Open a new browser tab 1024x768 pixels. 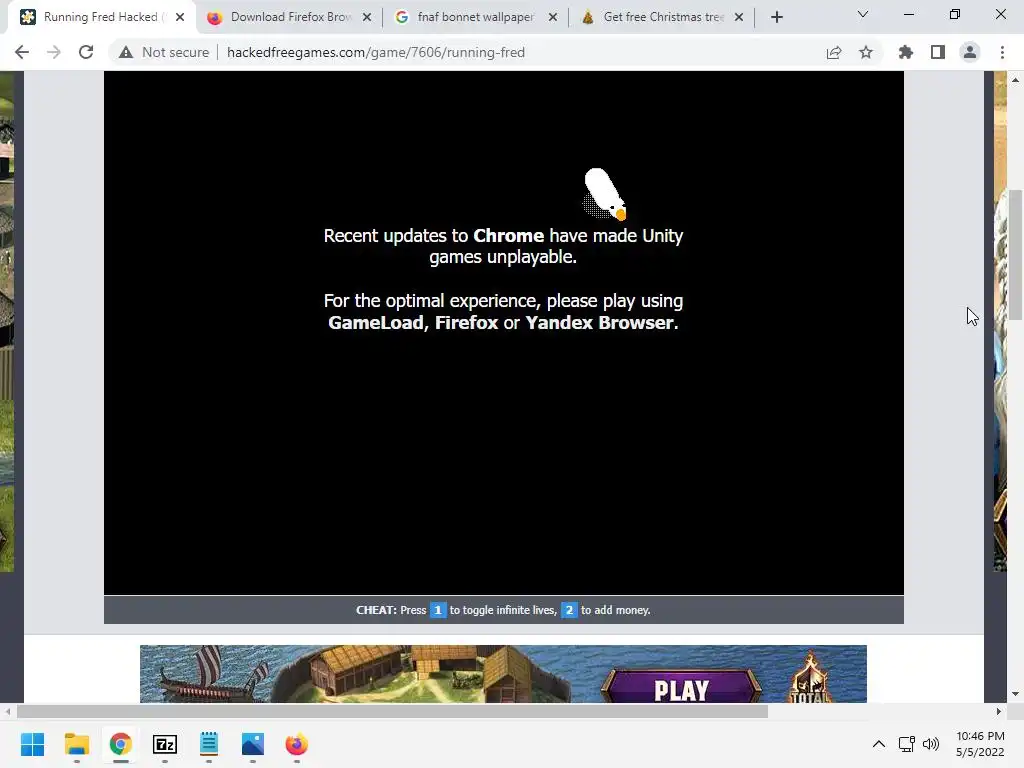[x=776, y=17]
